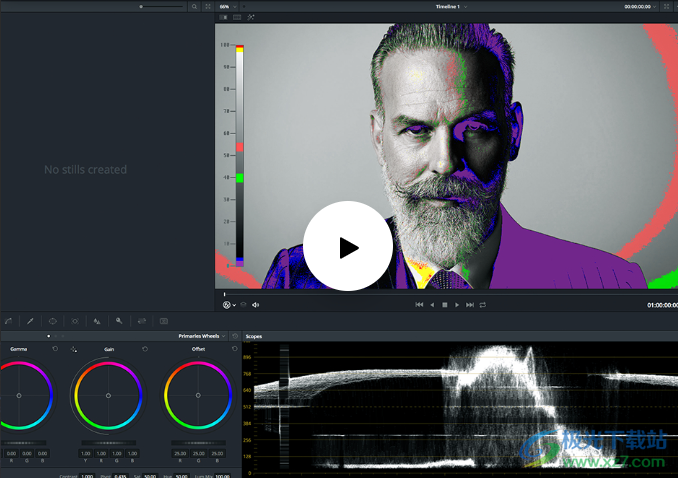
Task: Select the white point picker icon beside Gain
Action: click(74, 349)
